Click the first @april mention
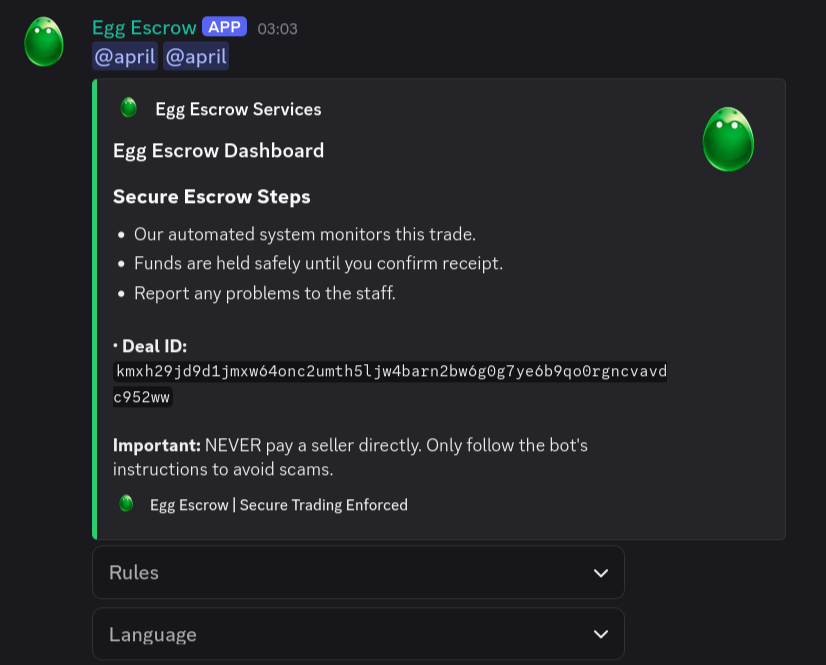Image resolution: width=826 pixels, height=665 pixels. 125,56
